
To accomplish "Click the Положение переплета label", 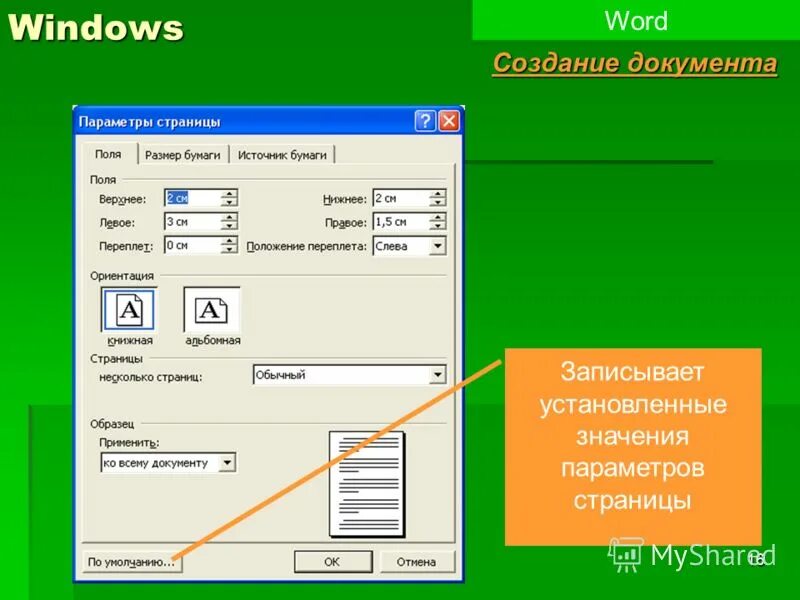I will [307, 246].
